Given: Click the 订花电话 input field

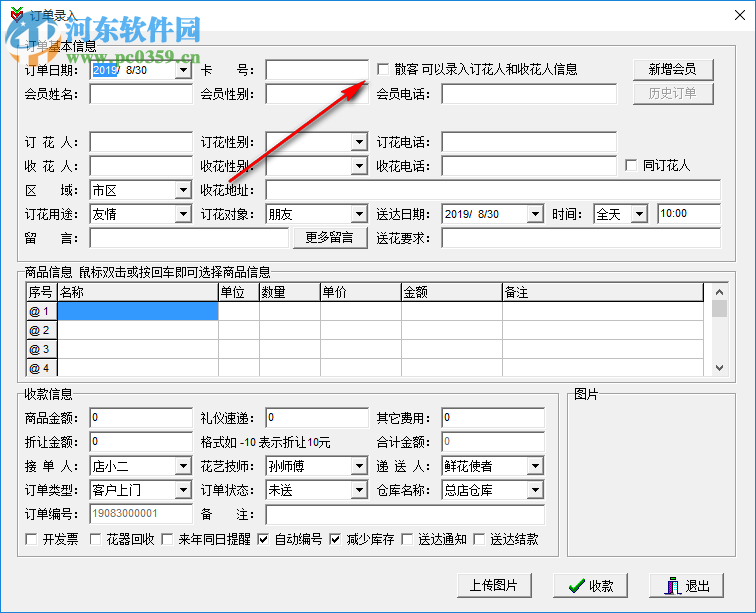Looking at the screenshot, I should 529,142.
